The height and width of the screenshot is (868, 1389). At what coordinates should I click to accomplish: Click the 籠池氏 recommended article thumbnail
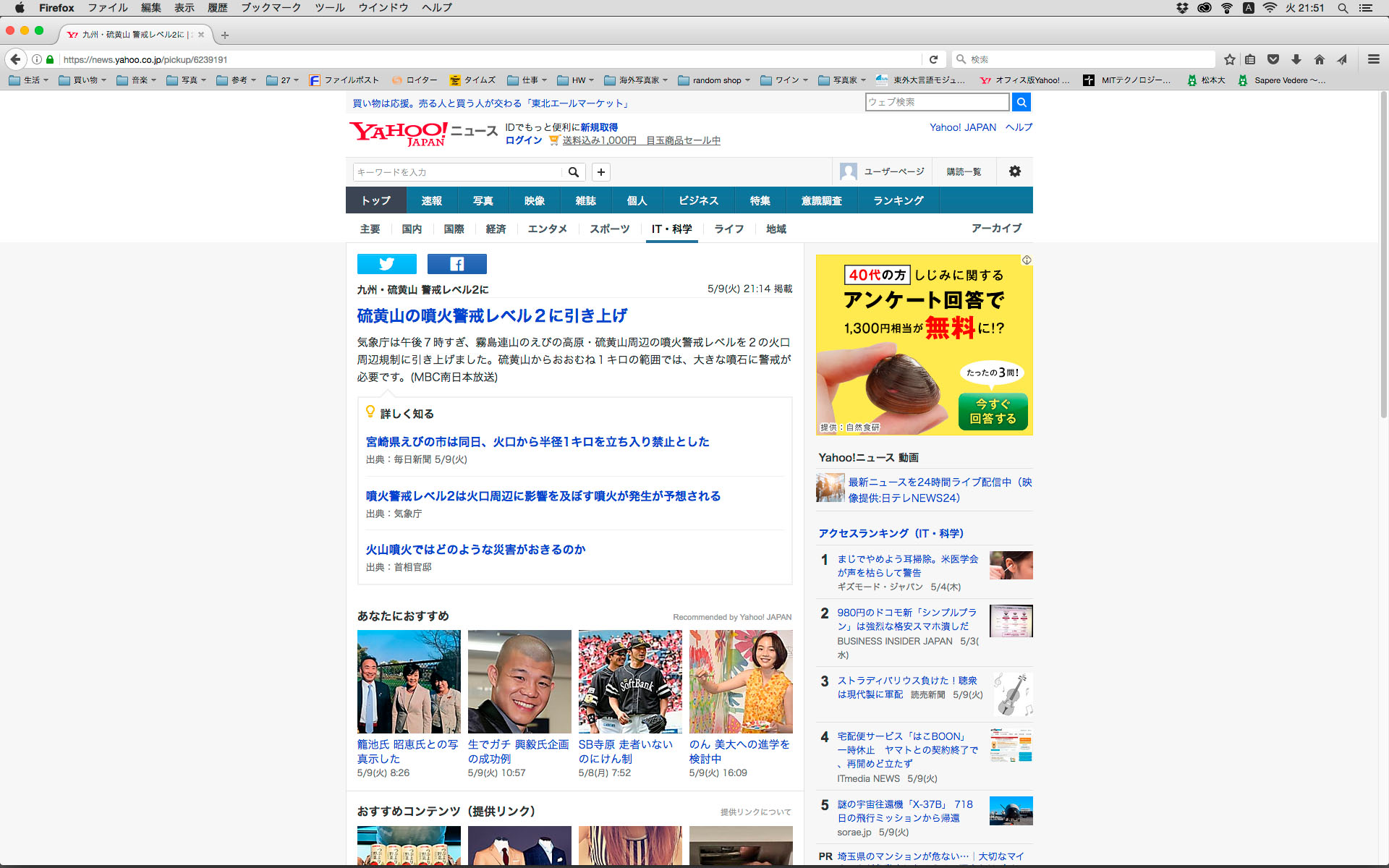pos(409,681)
